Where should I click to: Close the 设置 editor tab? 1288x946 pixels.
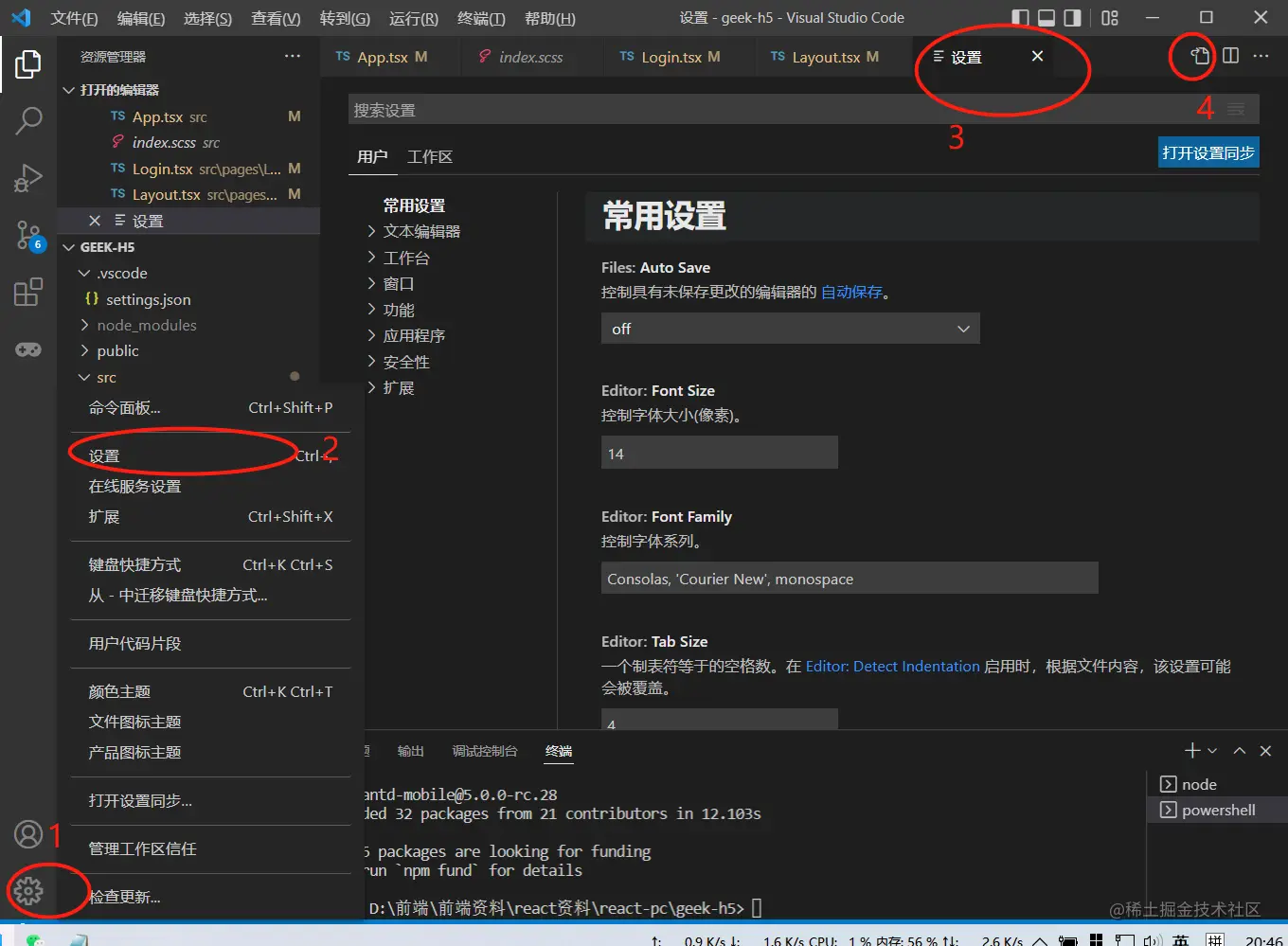click(x=1037, y=56)
